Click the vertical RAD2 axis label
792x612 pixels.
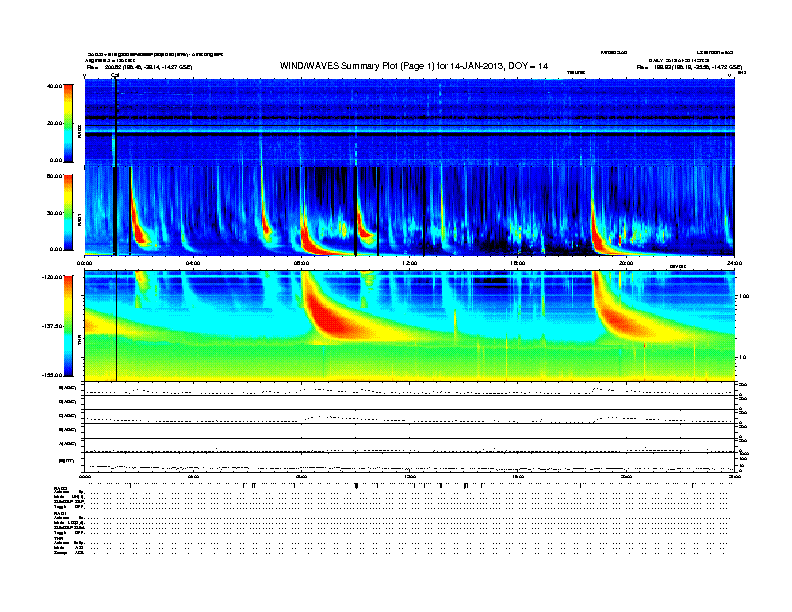80,131
